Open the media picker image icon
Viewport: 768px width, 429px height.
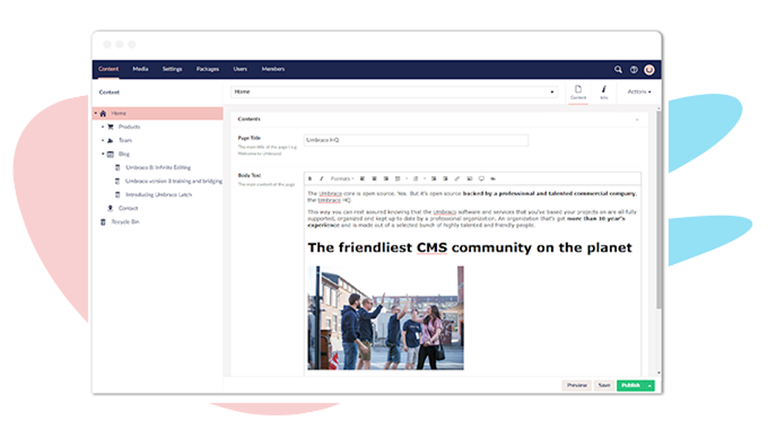469,179
